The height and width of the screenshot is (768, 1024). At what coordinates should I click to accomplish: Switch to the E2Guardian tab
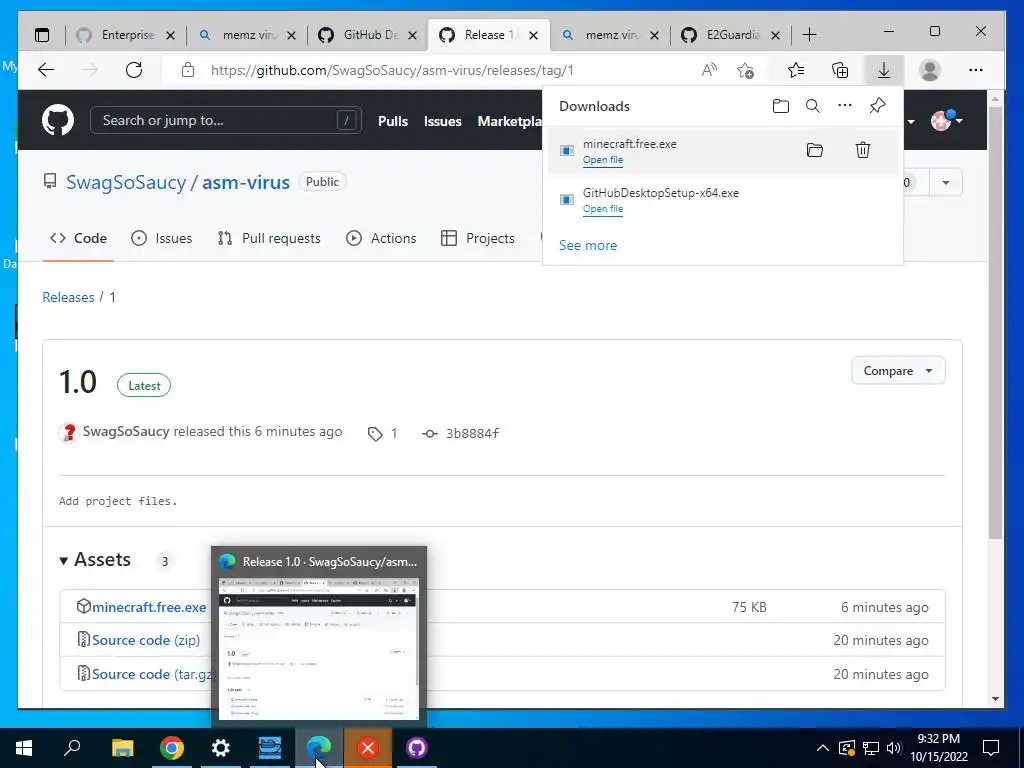[x=731, y=35]
